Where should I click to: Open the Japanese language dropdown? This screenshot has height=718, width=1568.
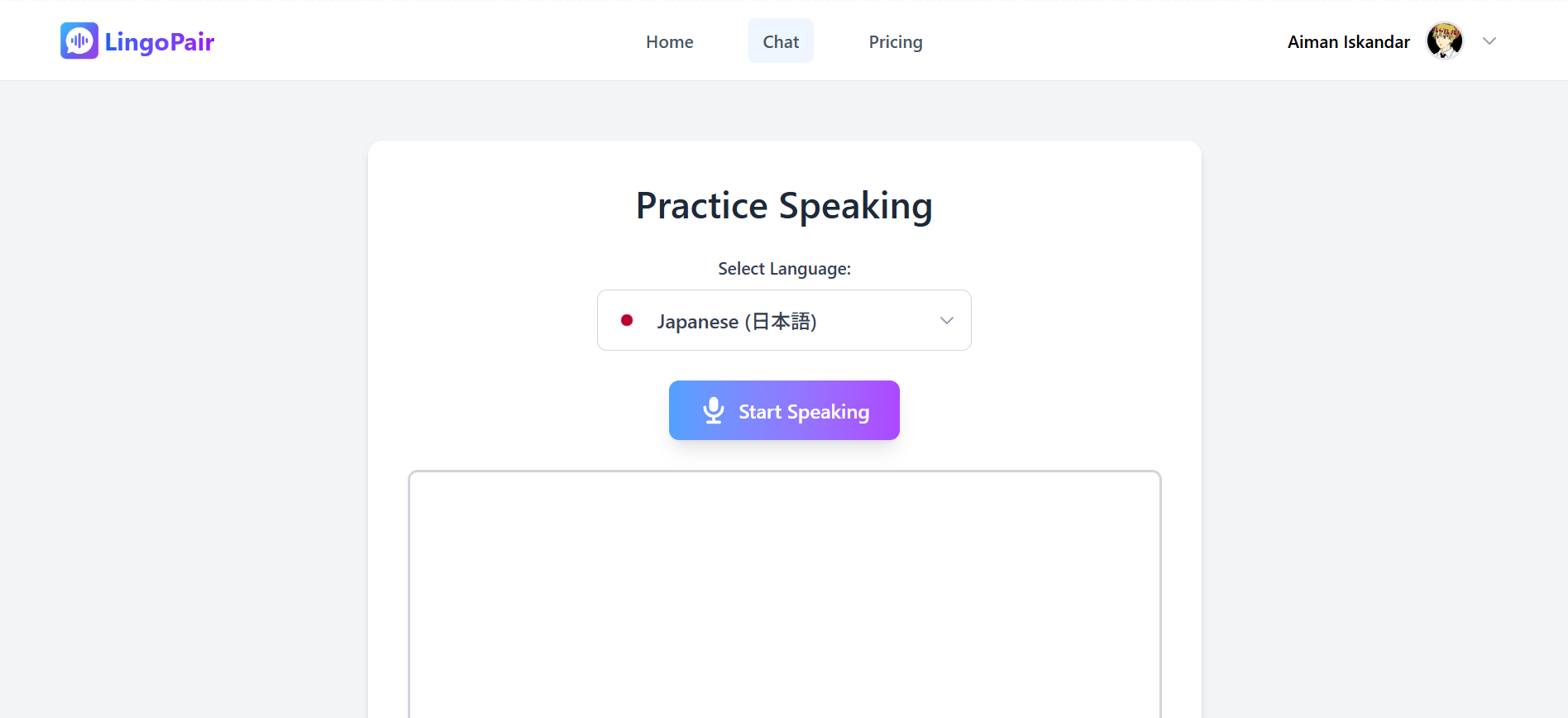click(x=784, y=320)
